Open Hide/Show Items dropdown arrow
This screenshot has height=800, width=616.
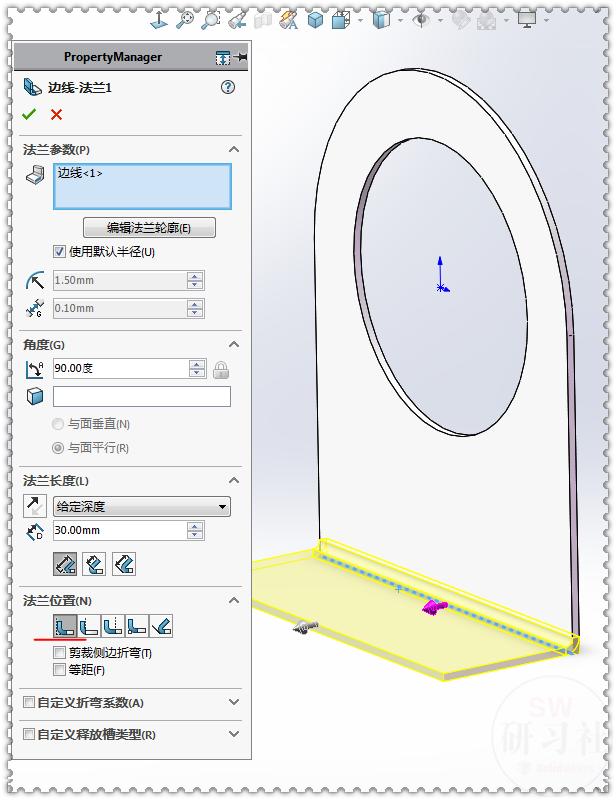tap(440, 20)
